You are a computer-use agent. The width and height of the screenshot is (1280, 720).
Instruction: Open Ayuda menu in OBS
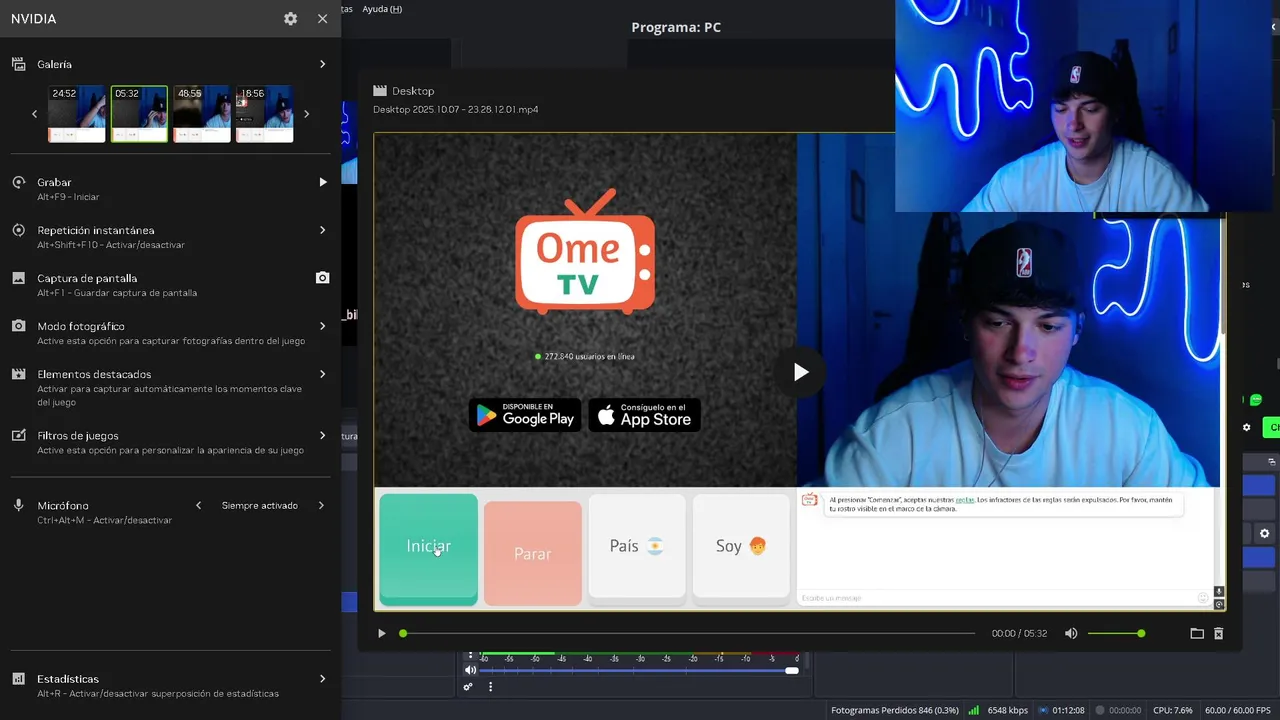[x=382, y=9]
